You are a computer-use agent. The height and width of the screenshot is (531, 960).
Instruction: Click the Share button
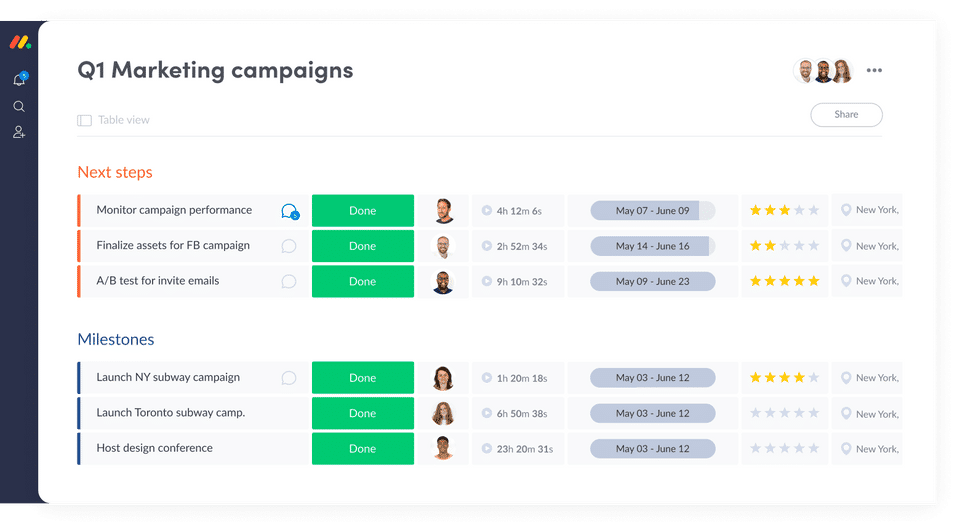coord(846,115)
